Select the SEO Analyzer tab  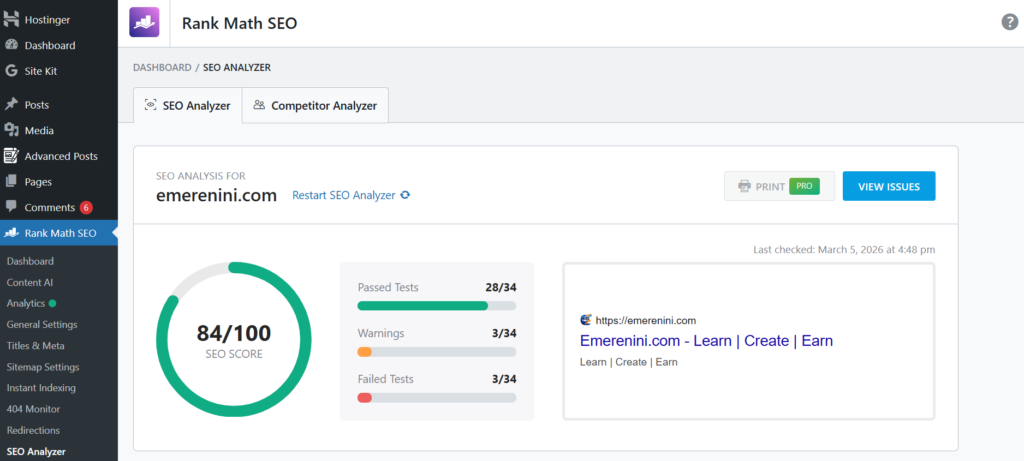tap(187, 105)
